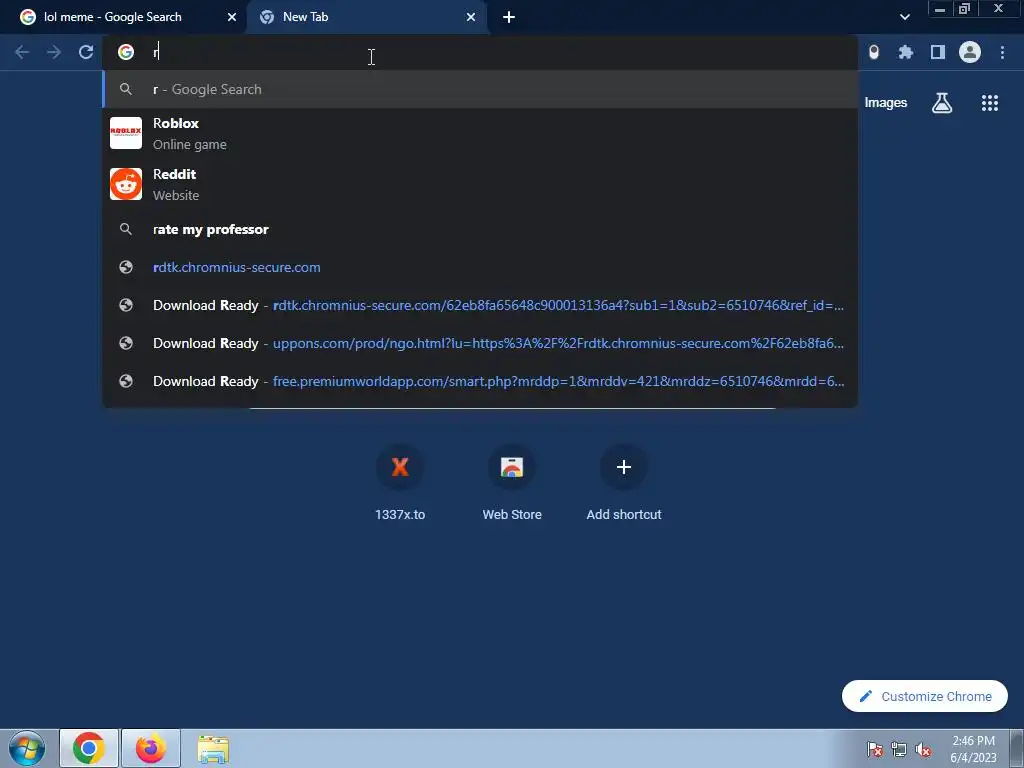Click Customize Chrome button
The height and width of the screenshot is (768, 1024).
point(925,696)
